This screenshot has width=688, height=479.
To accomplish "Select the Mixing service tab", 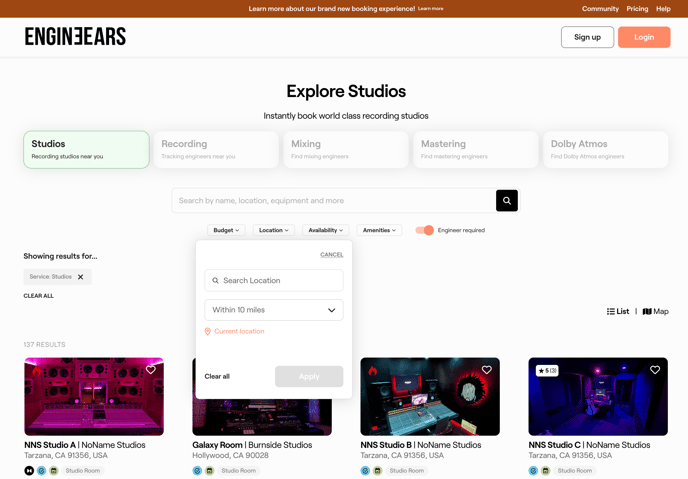I will 346,149.
